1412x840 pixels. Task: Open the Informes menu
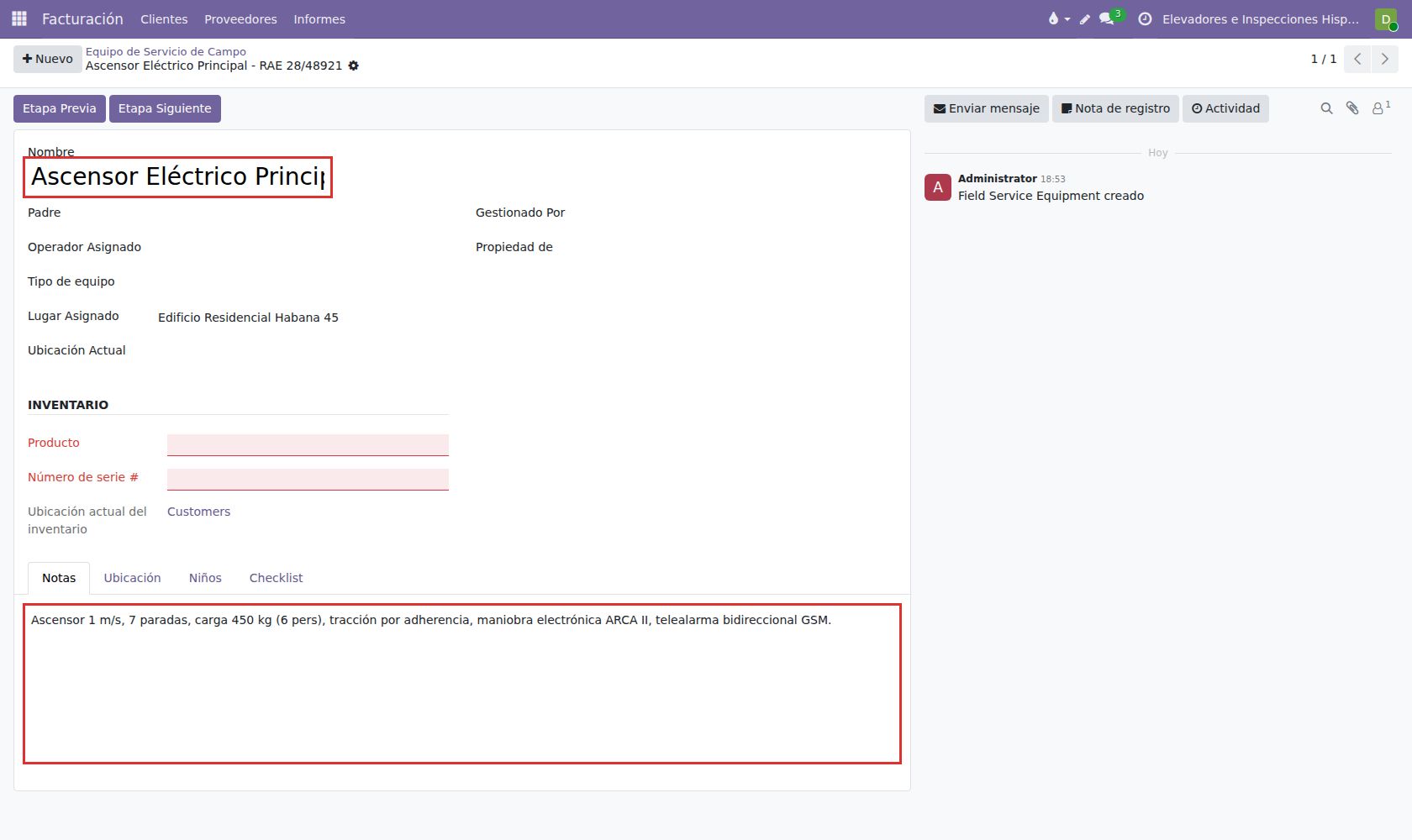click(x=319, y=18)
